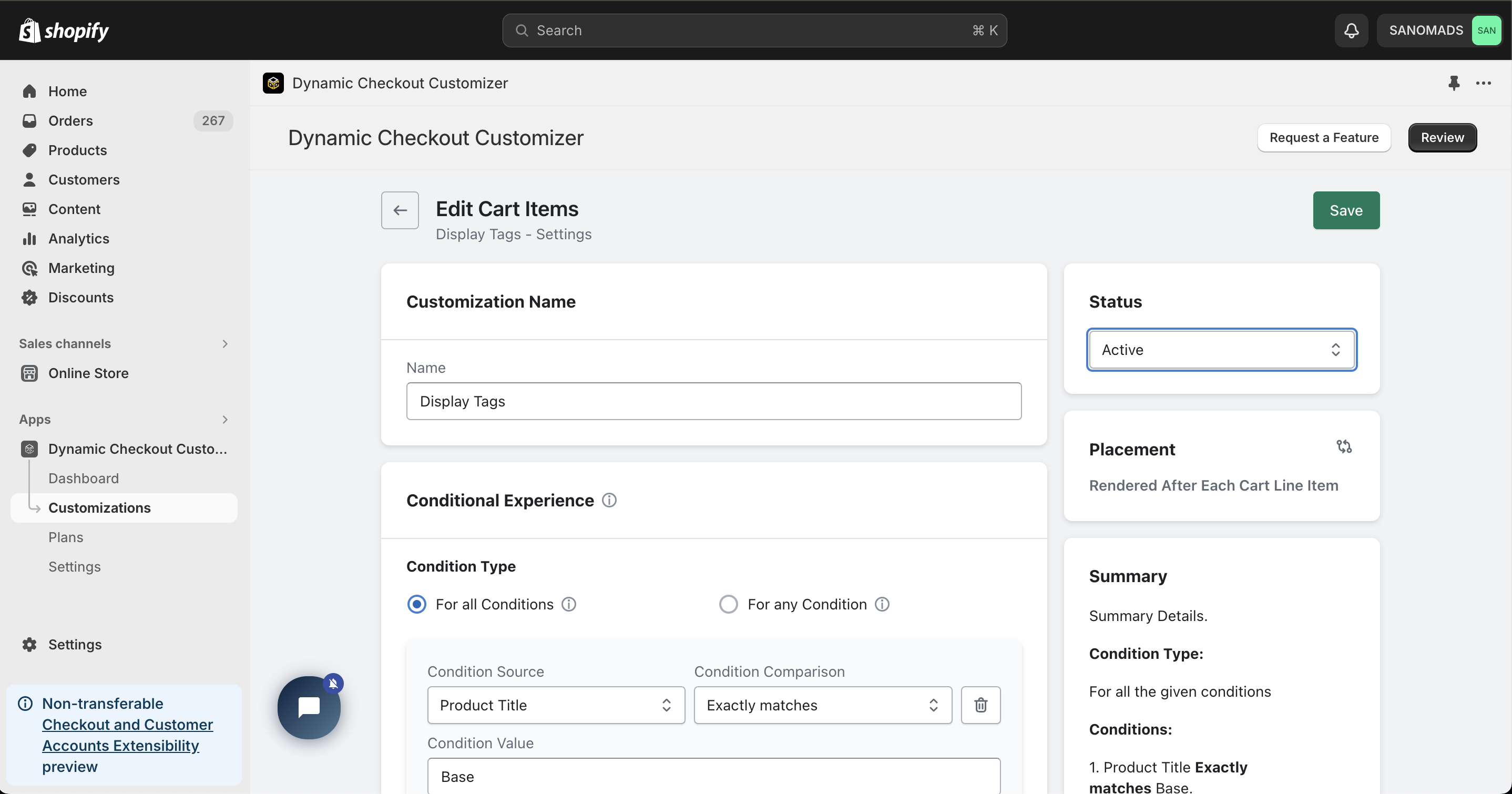Viewport: 1512px width, 794px height.
Task: Open Checkout and Customer Accounts Extensibility link
Action: coord(127,735)
